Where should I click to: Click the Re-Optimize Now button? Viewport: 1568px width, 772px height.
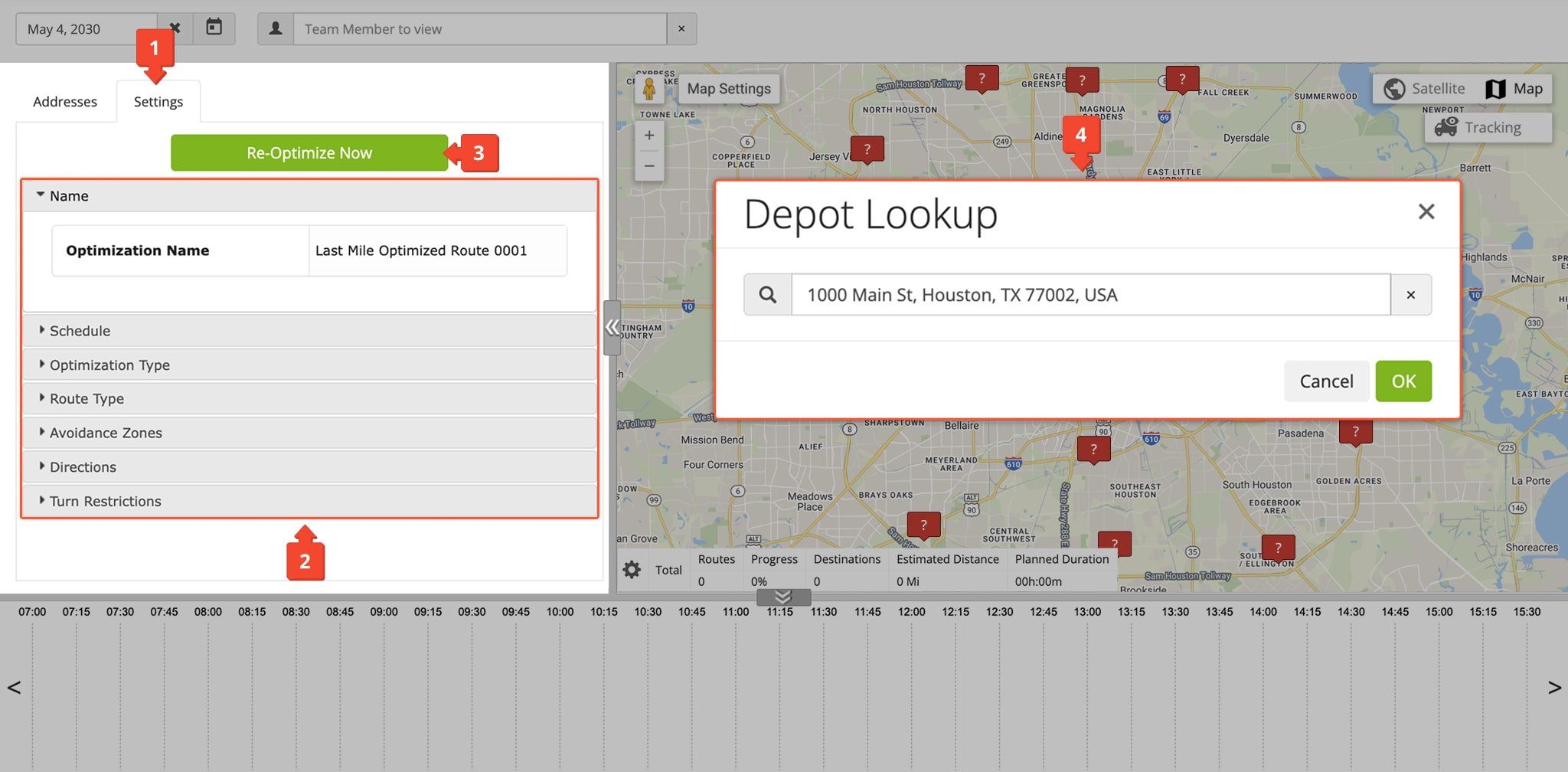pos(309,152)
